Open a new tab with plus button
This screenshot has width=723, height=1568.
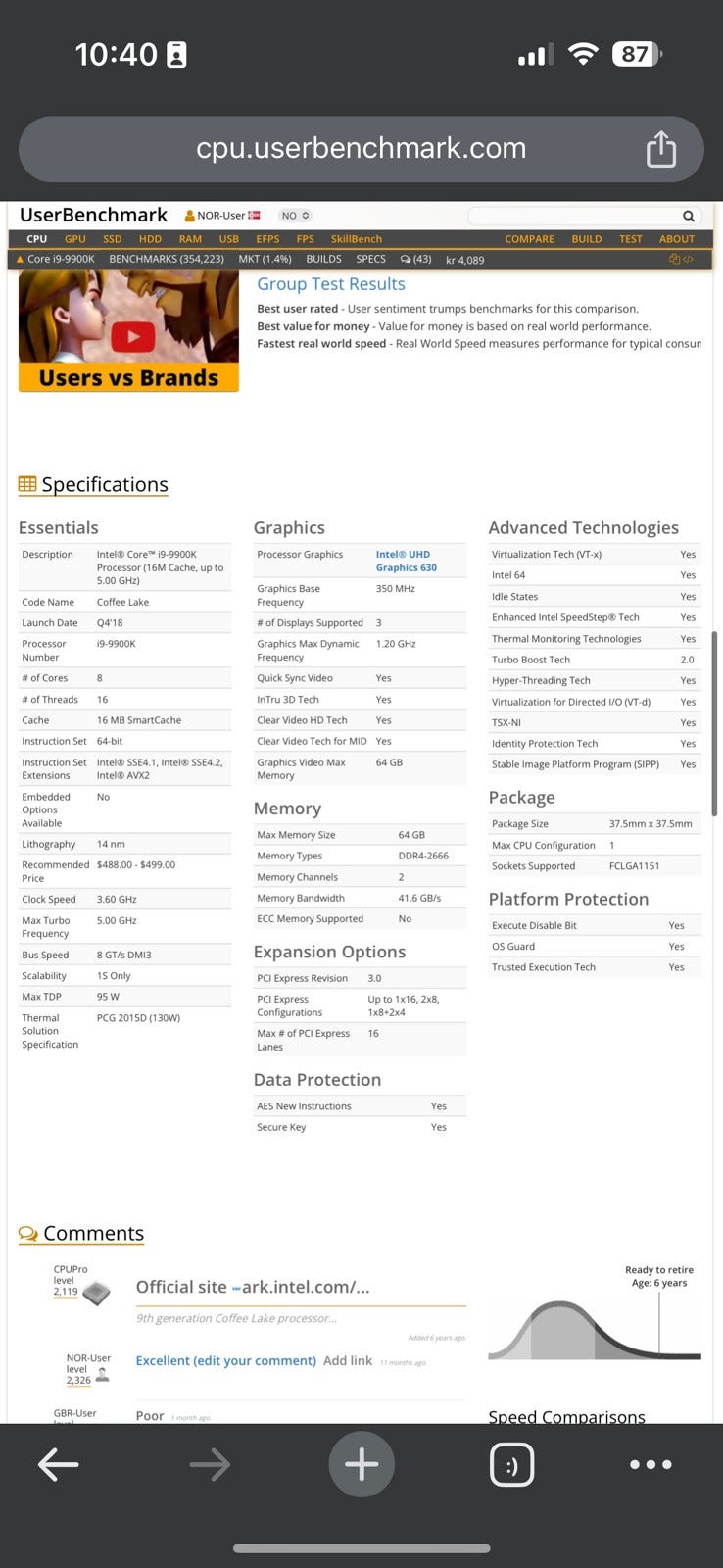(x=361, y=1465)
